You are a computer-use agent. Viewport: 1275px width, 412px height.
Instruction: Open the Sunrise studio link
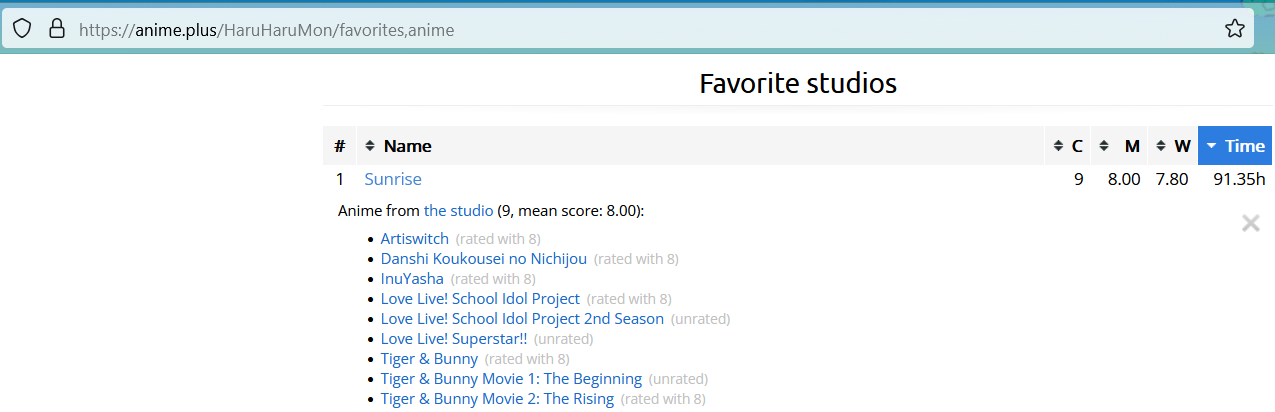(393, 179)
